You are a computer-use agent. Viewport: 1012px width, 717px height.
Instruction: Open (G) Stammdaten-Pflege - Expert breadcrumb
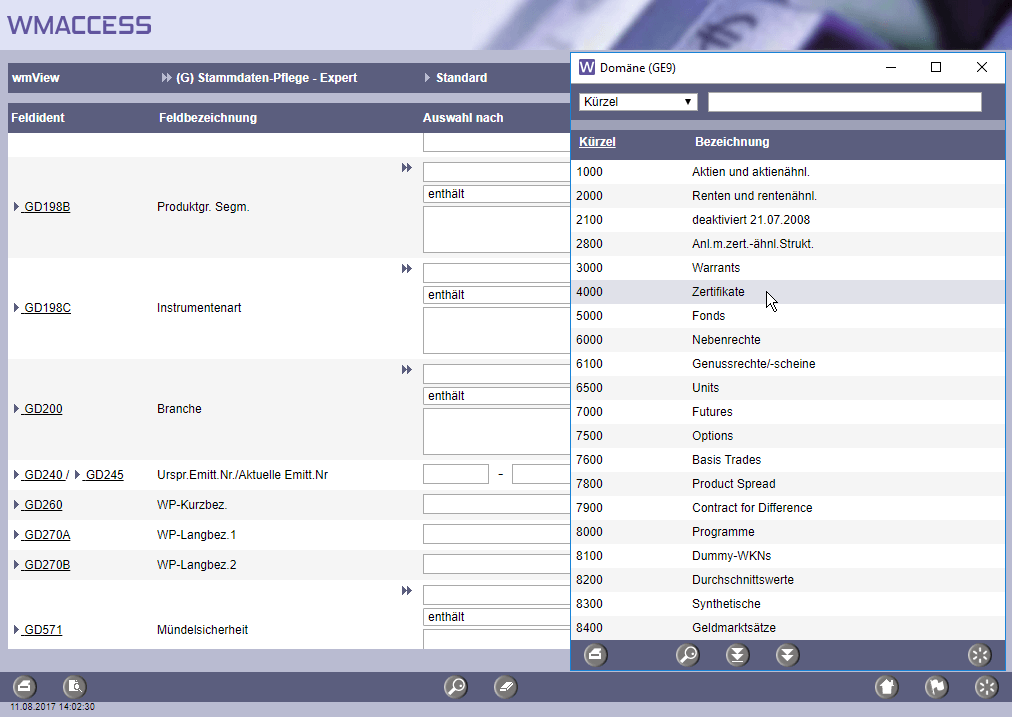tap(266, 77)
